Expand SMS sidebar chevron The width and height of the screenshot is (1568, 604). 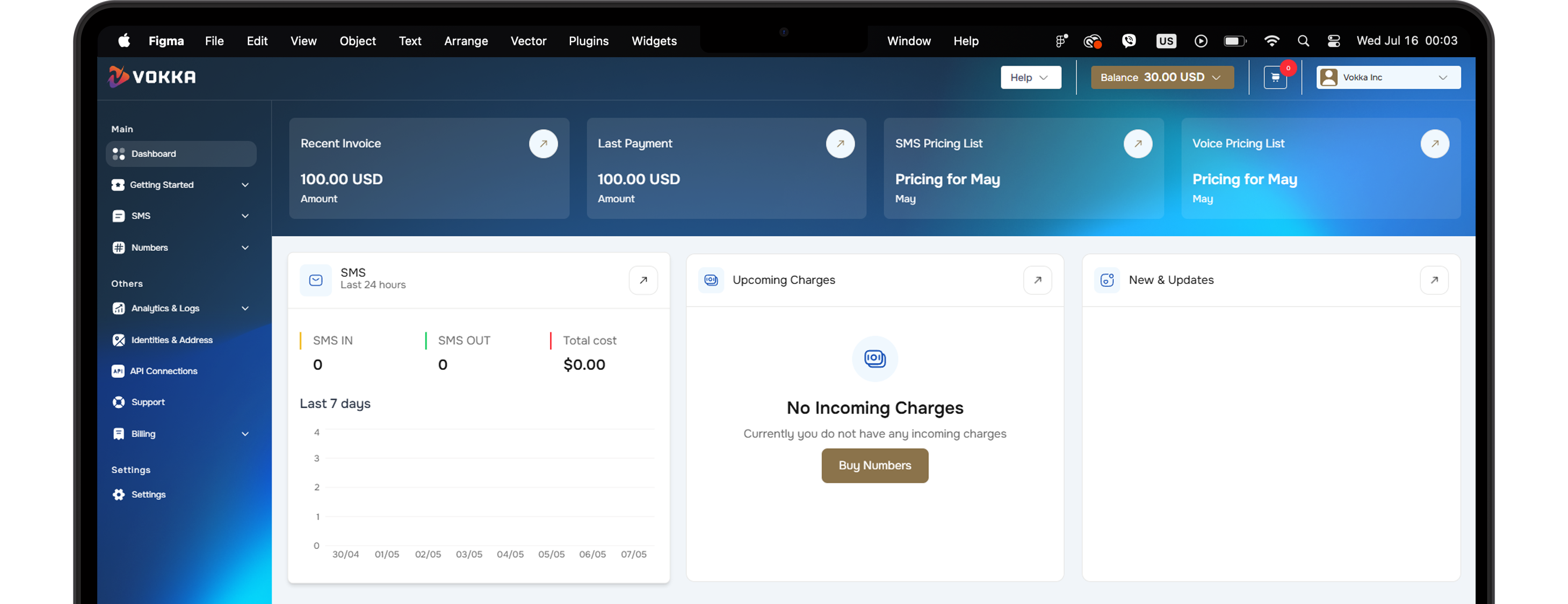[x=245, y=216]
